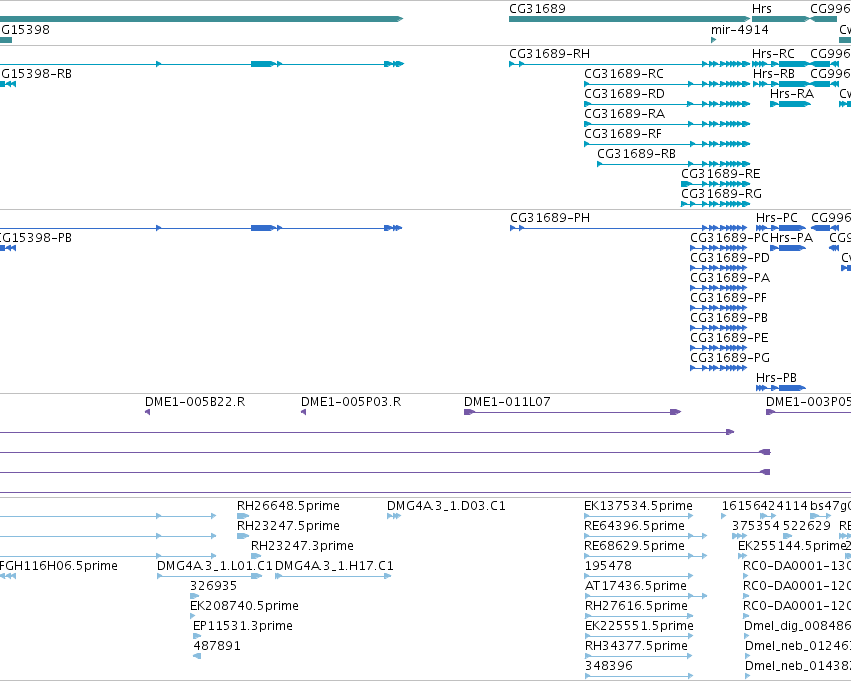Click the CG31689-RA transcript label
The height and width of the screenshot is (681, 851).
624,114
